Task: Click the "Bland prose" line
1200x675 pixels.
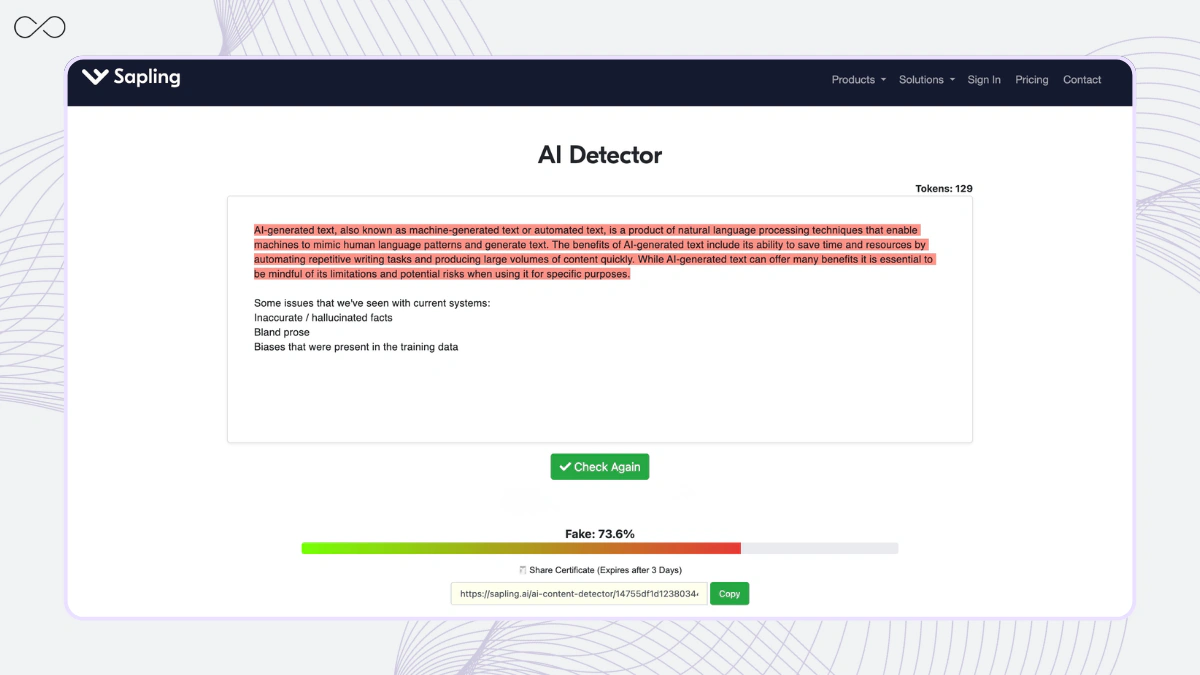Action: tap(282, 332)
